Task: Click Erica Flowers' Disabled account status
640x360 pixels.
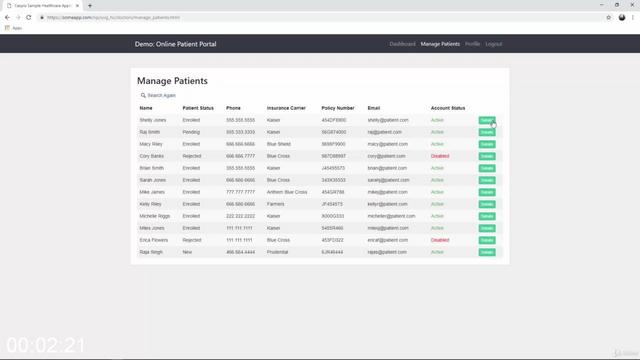Action: click(x=440, y=240)
